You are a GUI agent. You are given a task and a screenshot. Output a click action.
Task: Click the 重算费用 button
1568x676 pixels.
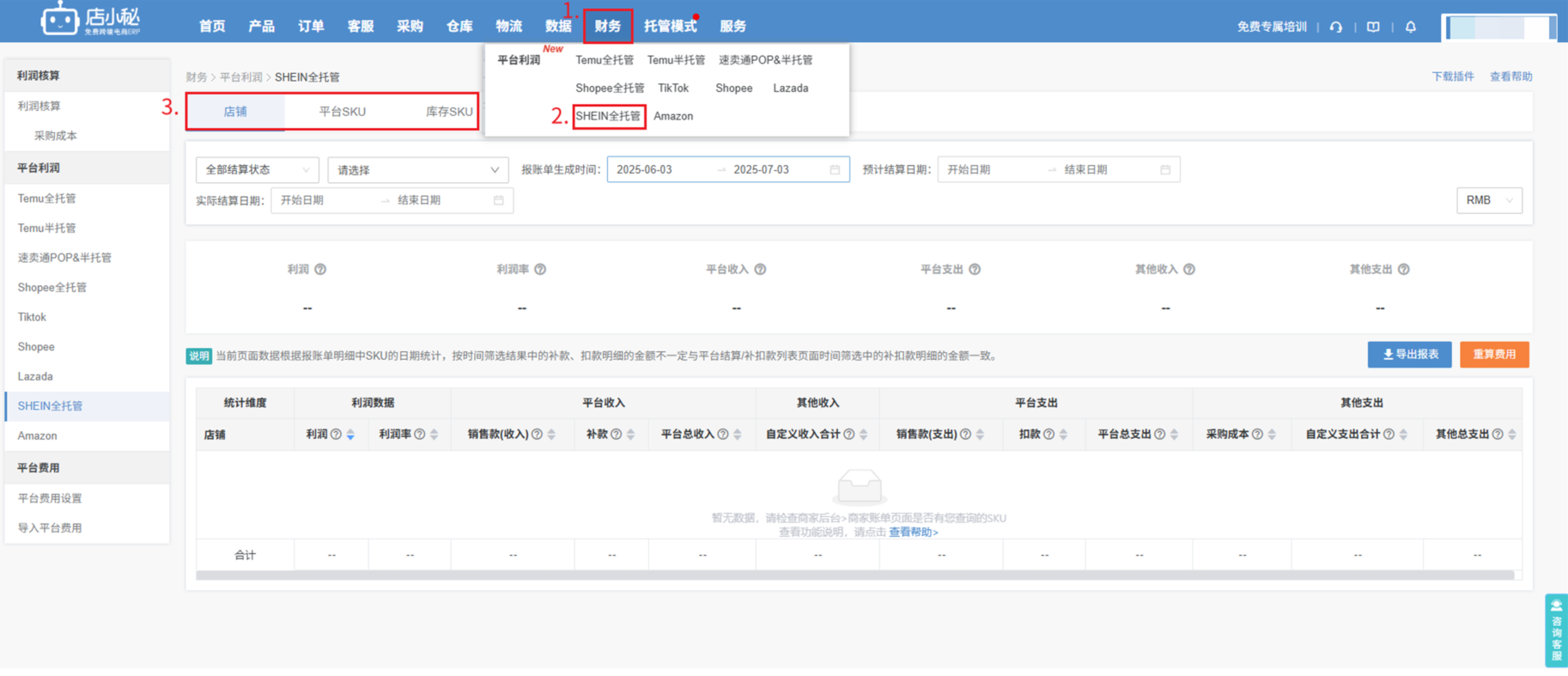pos(1494,354)
